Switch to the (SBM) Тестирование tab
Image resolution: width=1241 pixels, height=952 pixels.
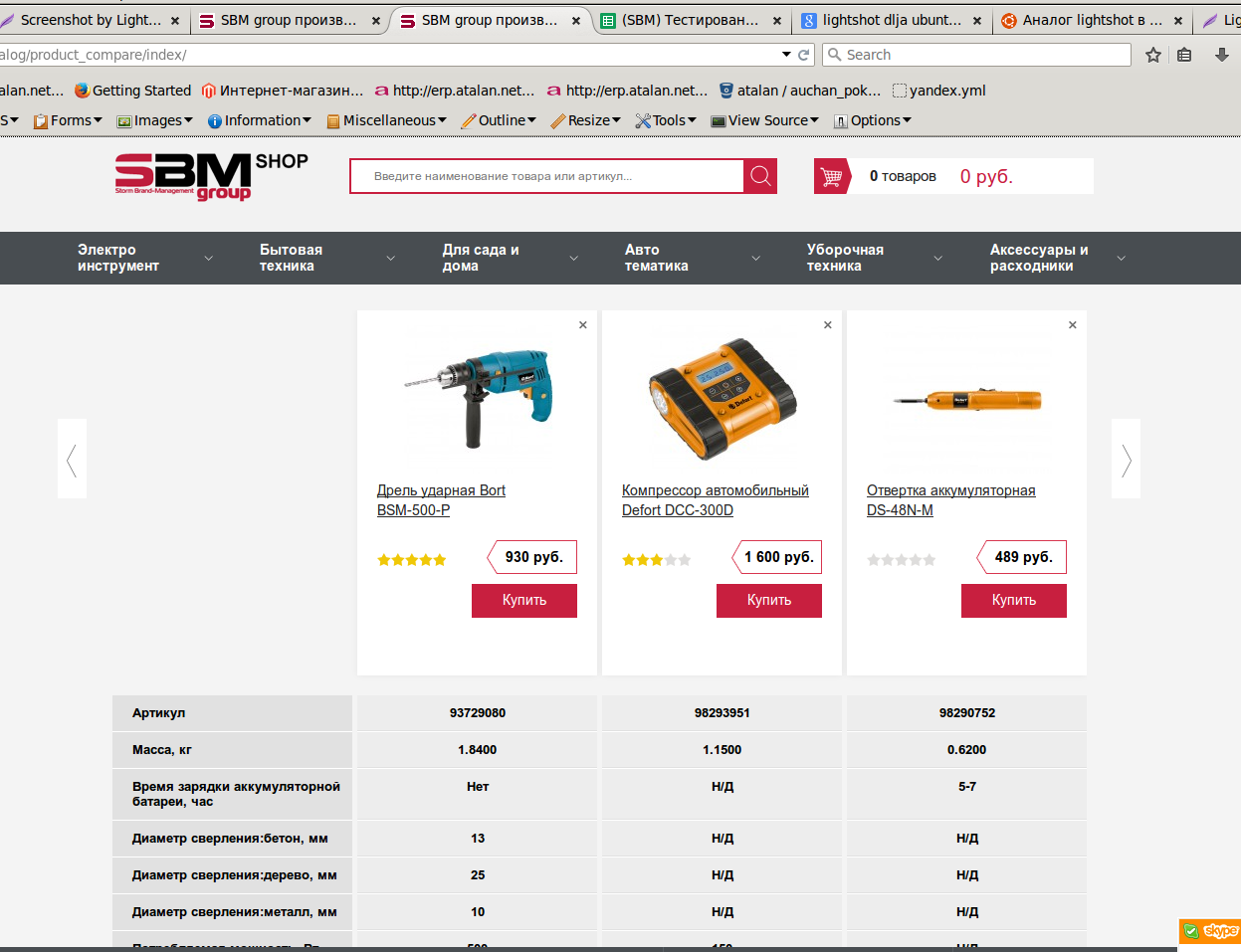(x=691, y=20)
